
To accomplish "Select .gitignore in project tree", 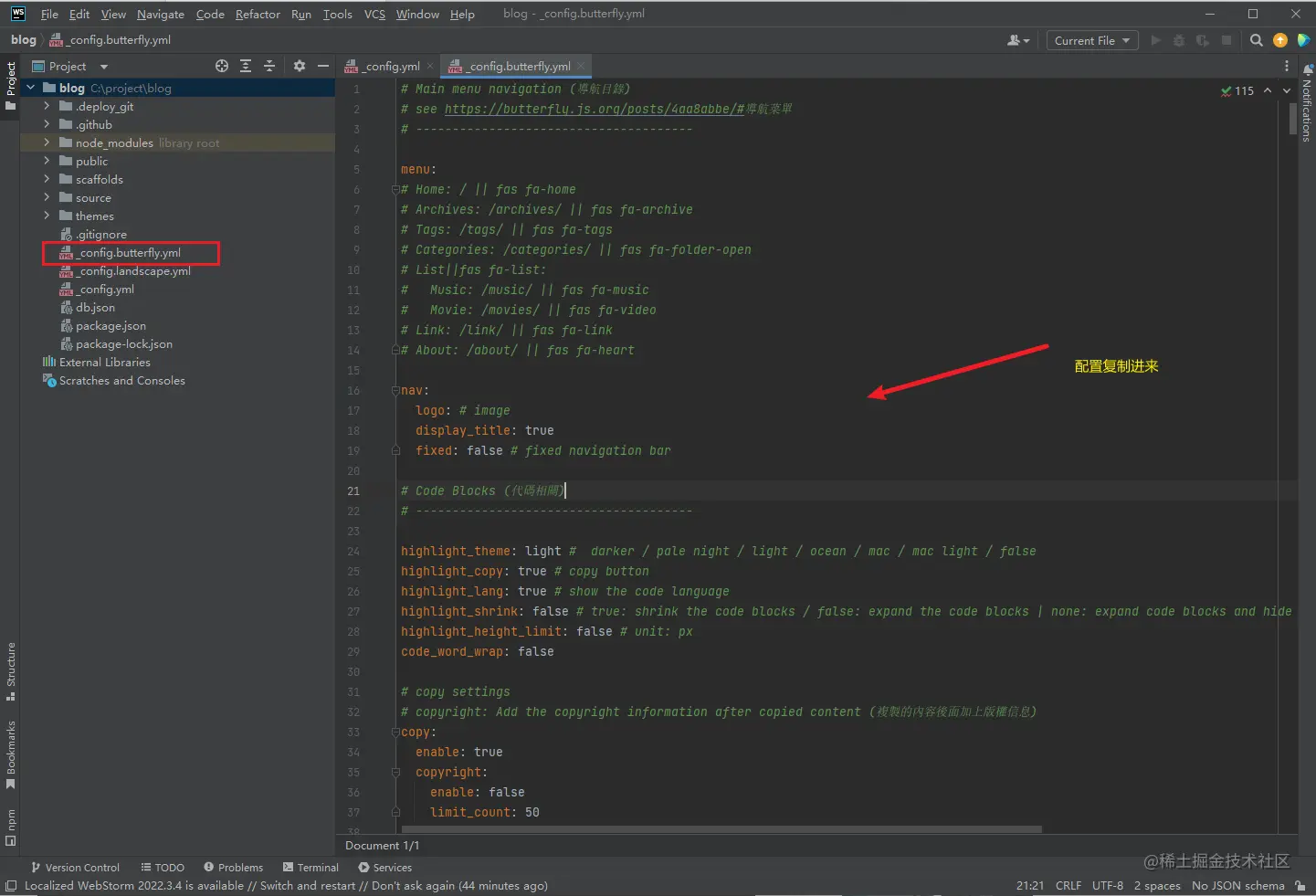I will pyautogui.click(x=93, y=234).
